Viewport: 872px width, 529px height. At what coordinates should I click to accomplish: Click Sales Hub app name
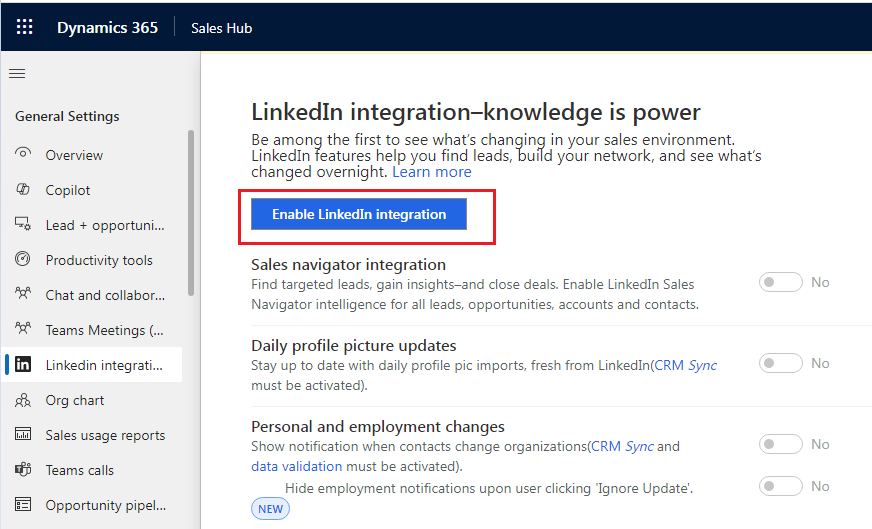(221, 28)
